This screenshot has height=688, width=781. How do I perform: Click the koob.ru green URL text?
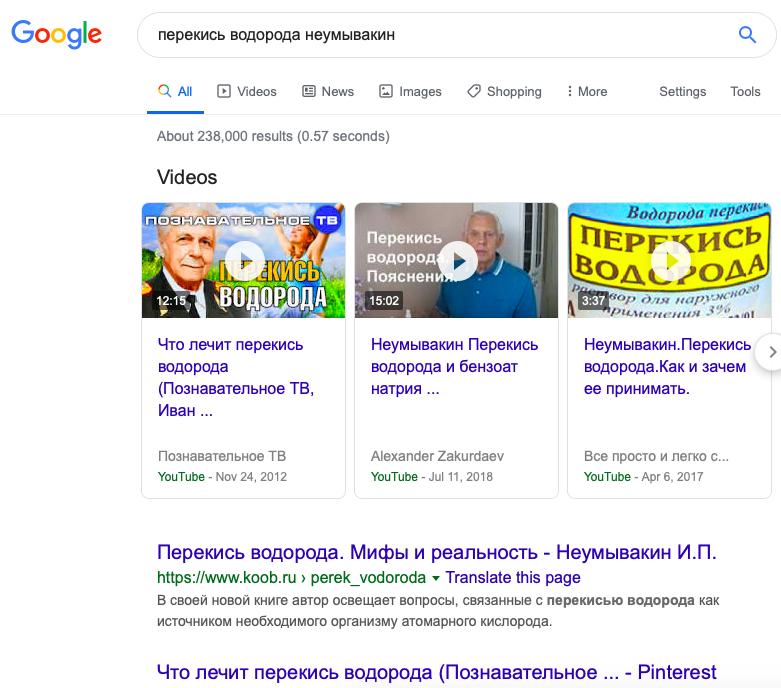(291, 577)
